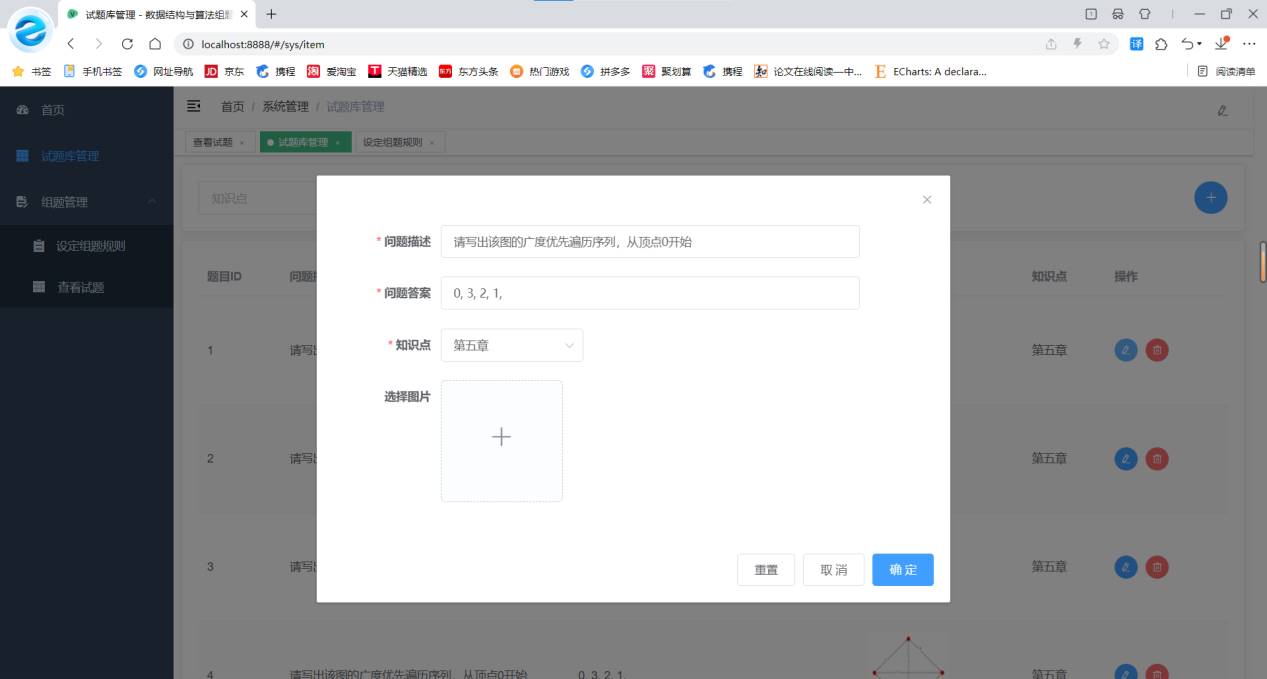Image resolution: width=1267 pixels, height=679 pixels.
Task: Click the browser refresh icon
Action: [127, 44]
